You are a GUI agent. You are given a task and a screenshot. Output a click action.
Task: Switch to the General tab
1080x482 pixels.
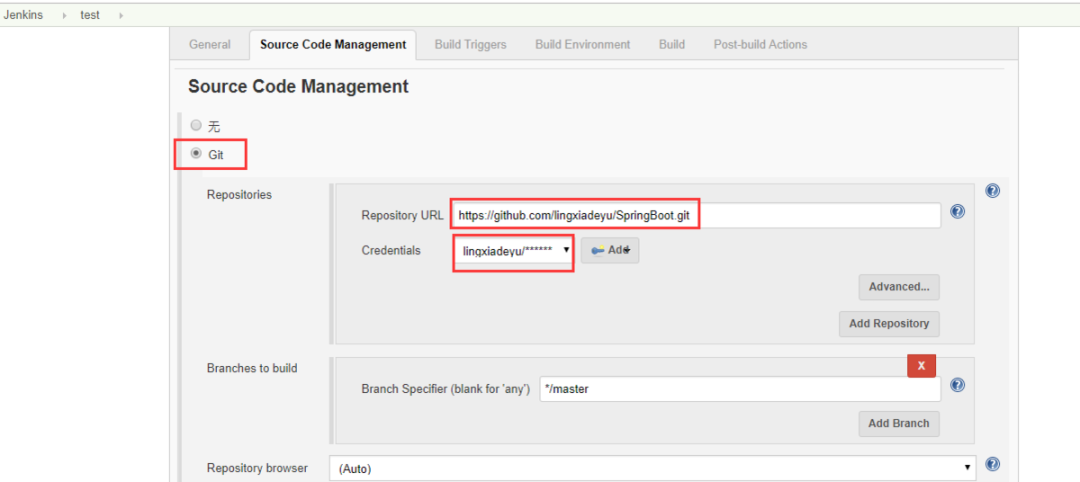click(209, 45)
